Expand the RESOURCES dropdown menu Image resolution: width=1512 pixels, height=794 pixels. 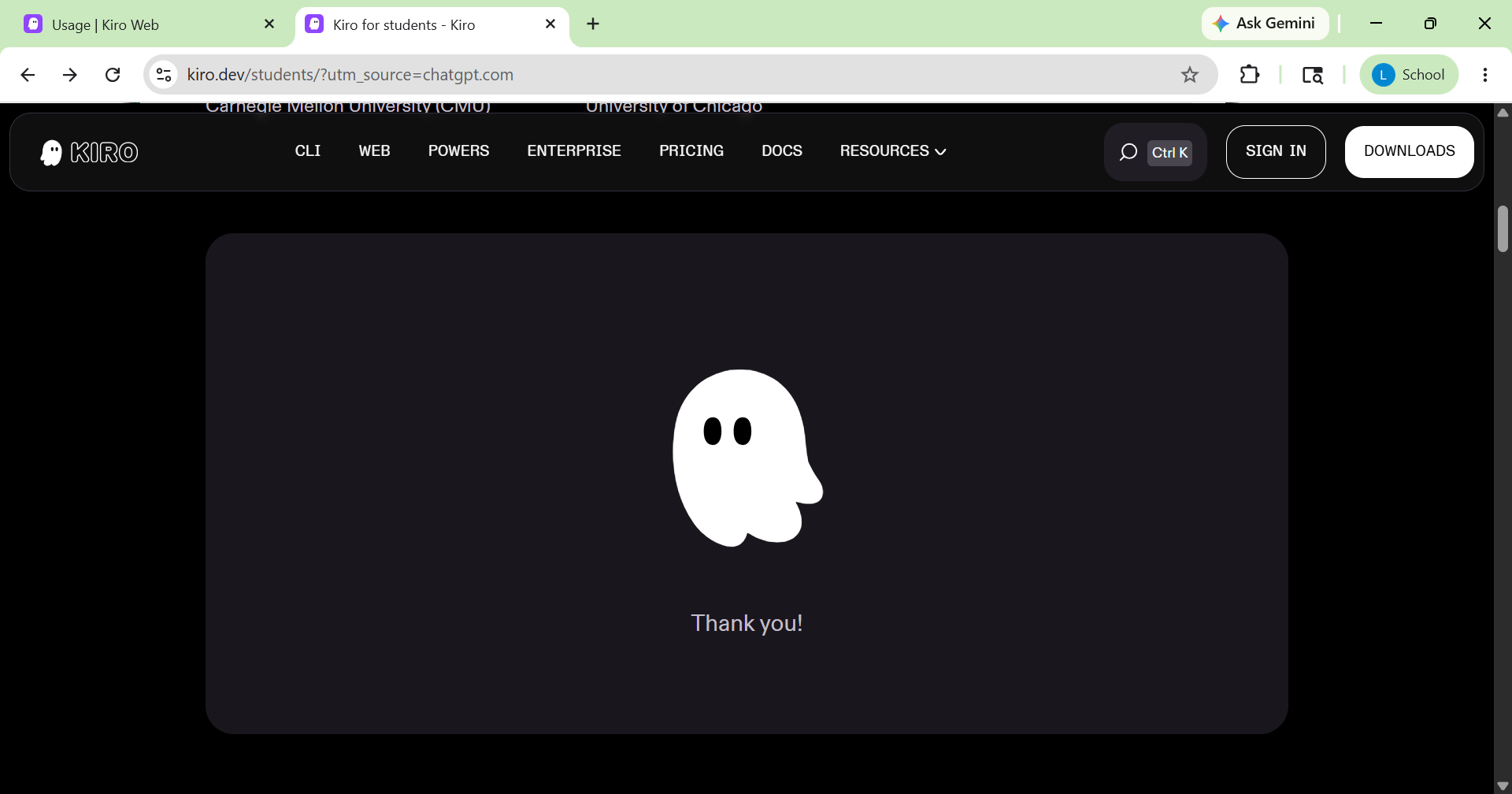[x=892, y=150]
